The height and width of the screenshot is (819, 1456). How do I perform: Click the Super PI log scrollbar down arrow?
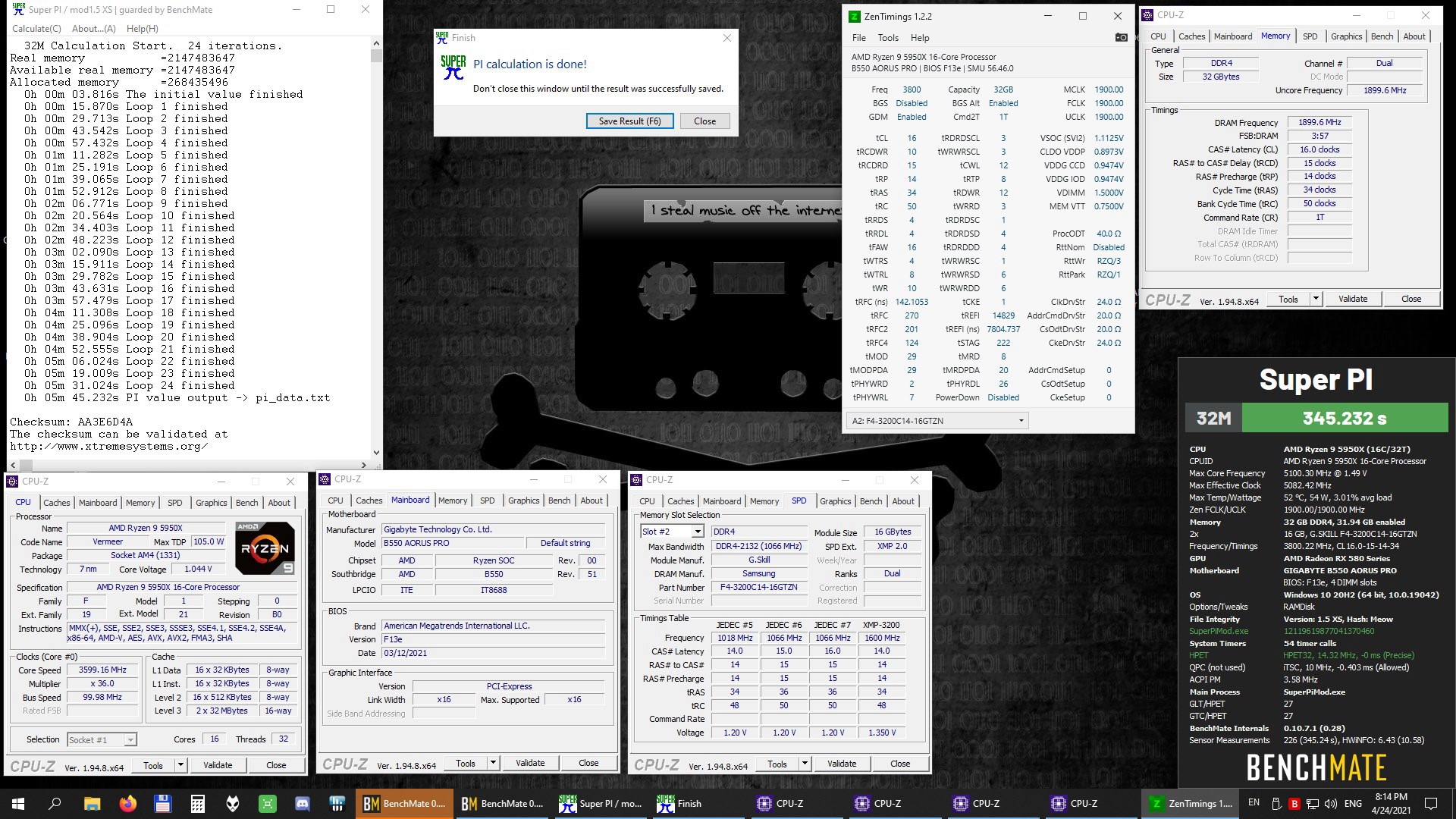click(x=375, y=453)
